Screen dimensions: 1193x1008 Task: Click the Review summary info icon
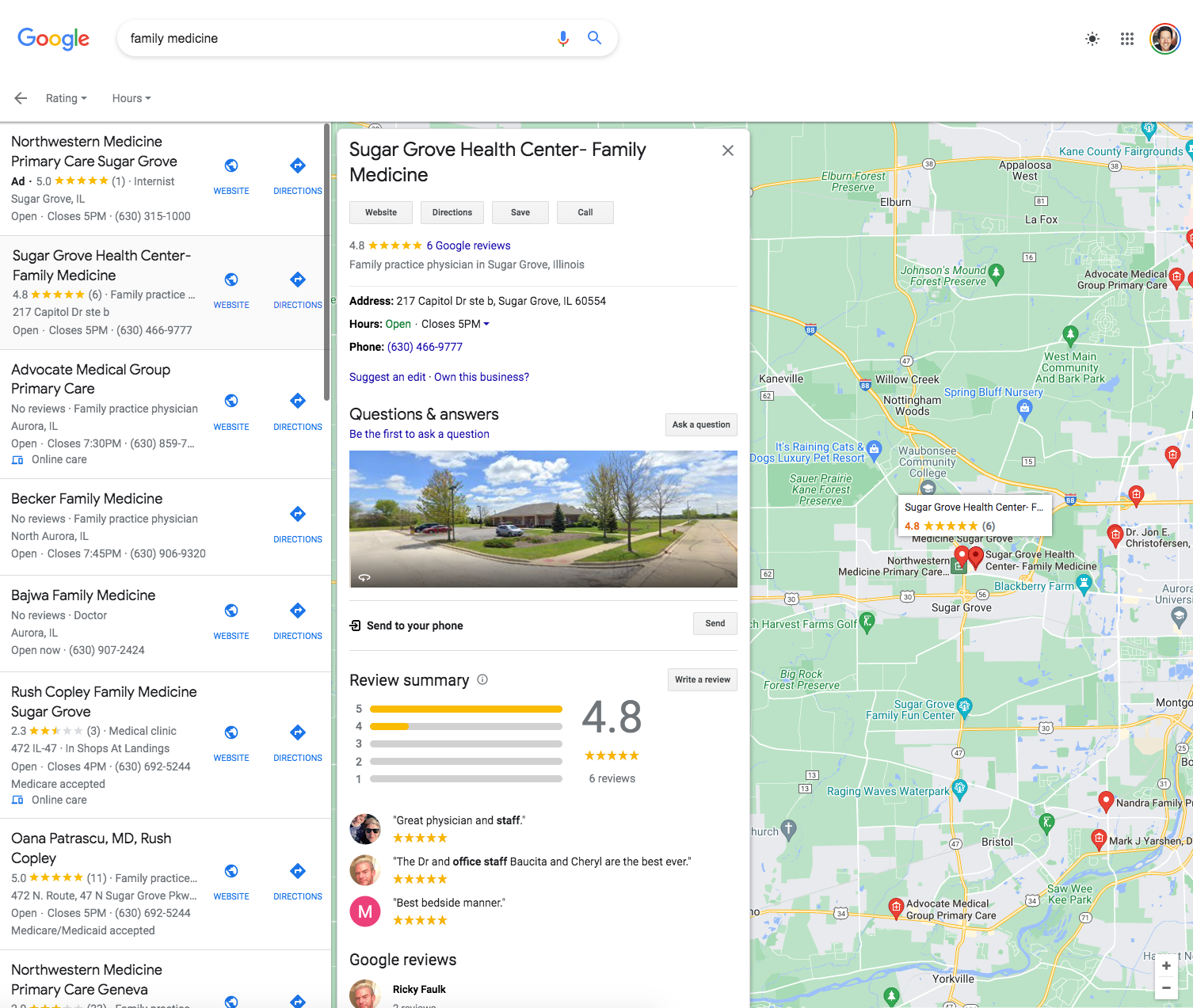[482, 679]
